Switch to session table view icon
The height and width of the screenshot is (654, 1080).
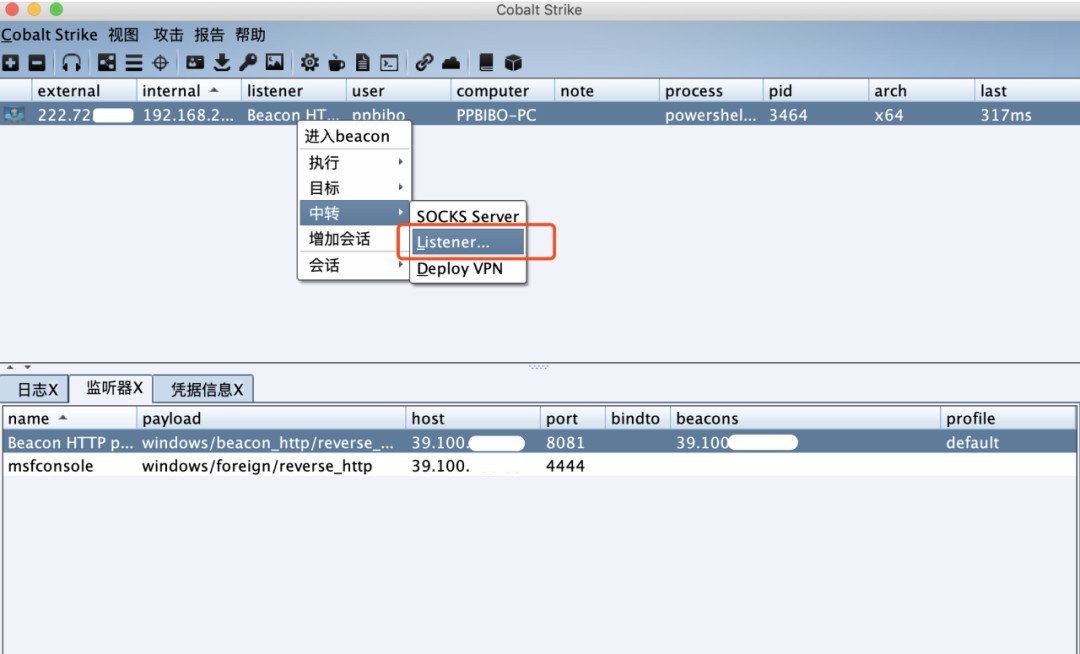134,63
